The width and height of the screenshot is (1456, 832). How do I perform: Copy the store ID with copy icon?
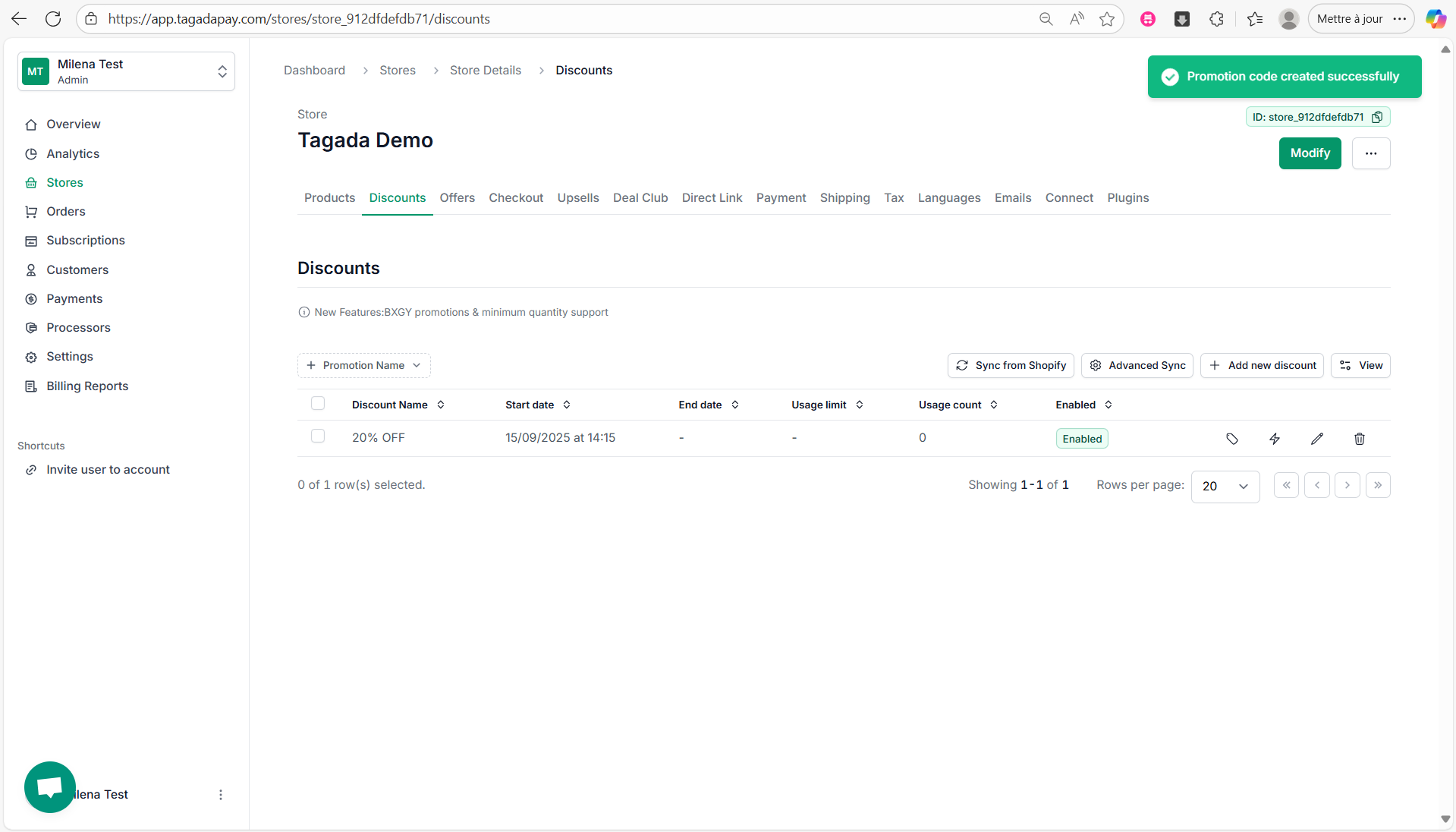(1377, 117)
